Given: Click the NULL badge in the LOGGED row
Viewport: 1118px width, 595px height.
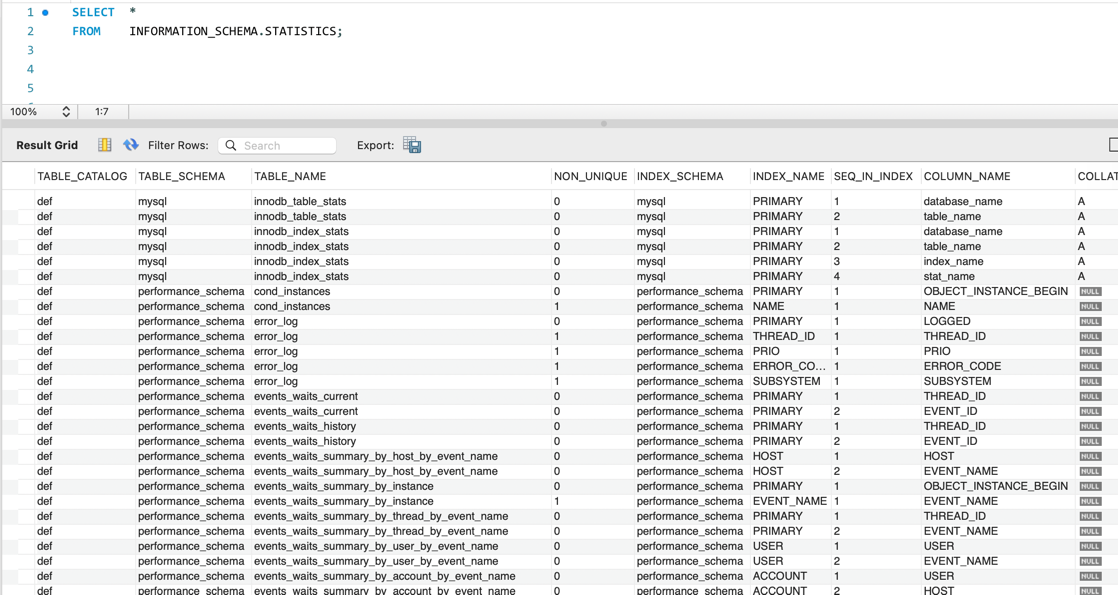Looking at the screenshot, I should tap(1089, 322).
